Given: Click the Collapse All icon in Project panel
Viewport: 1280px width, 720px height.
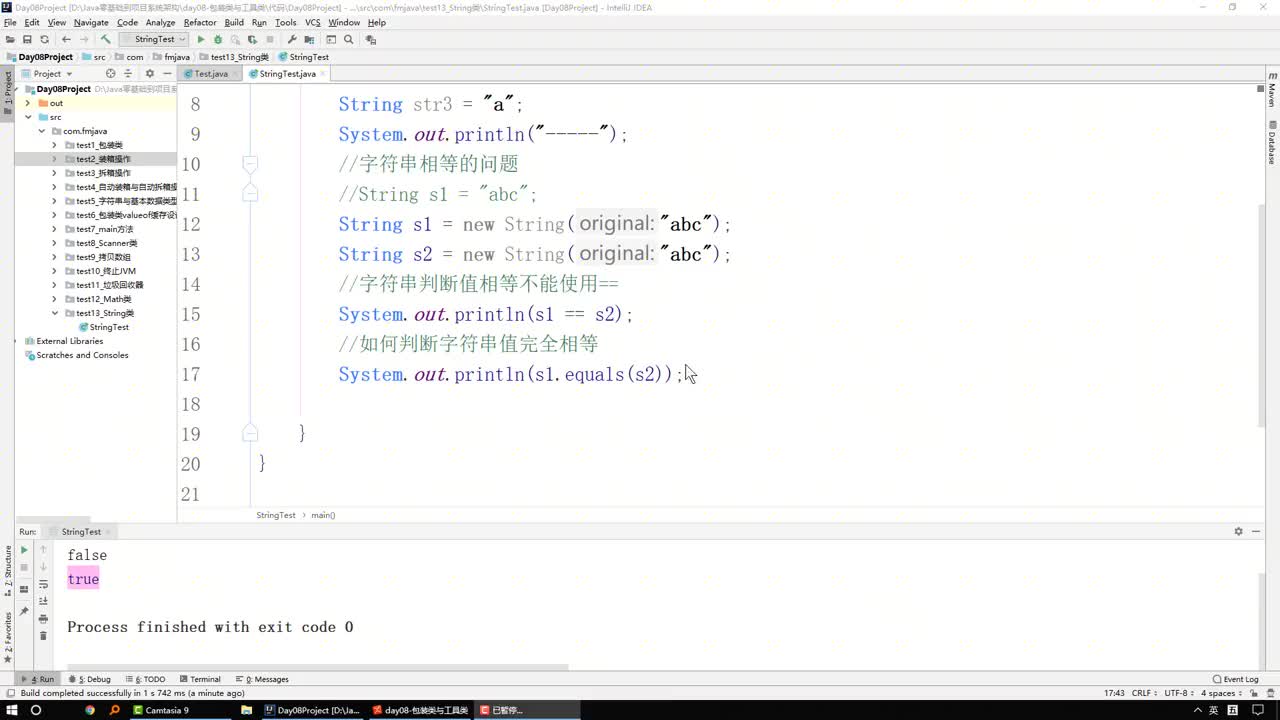Looking at the screenshot, I should pyautogui.click(x=127, y=74).
